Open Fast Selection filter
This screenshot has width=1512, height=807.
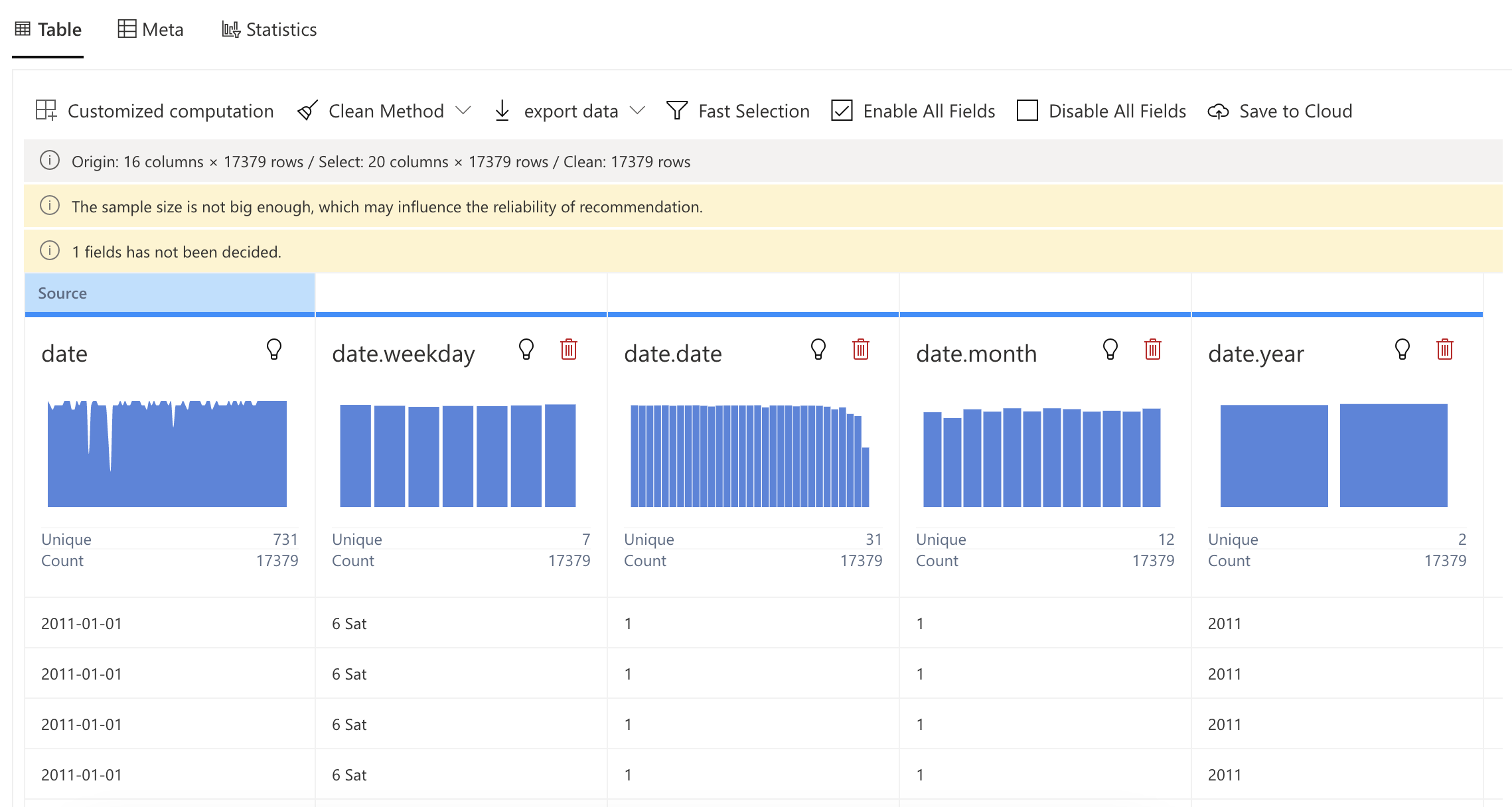click(x=738, y=111)
